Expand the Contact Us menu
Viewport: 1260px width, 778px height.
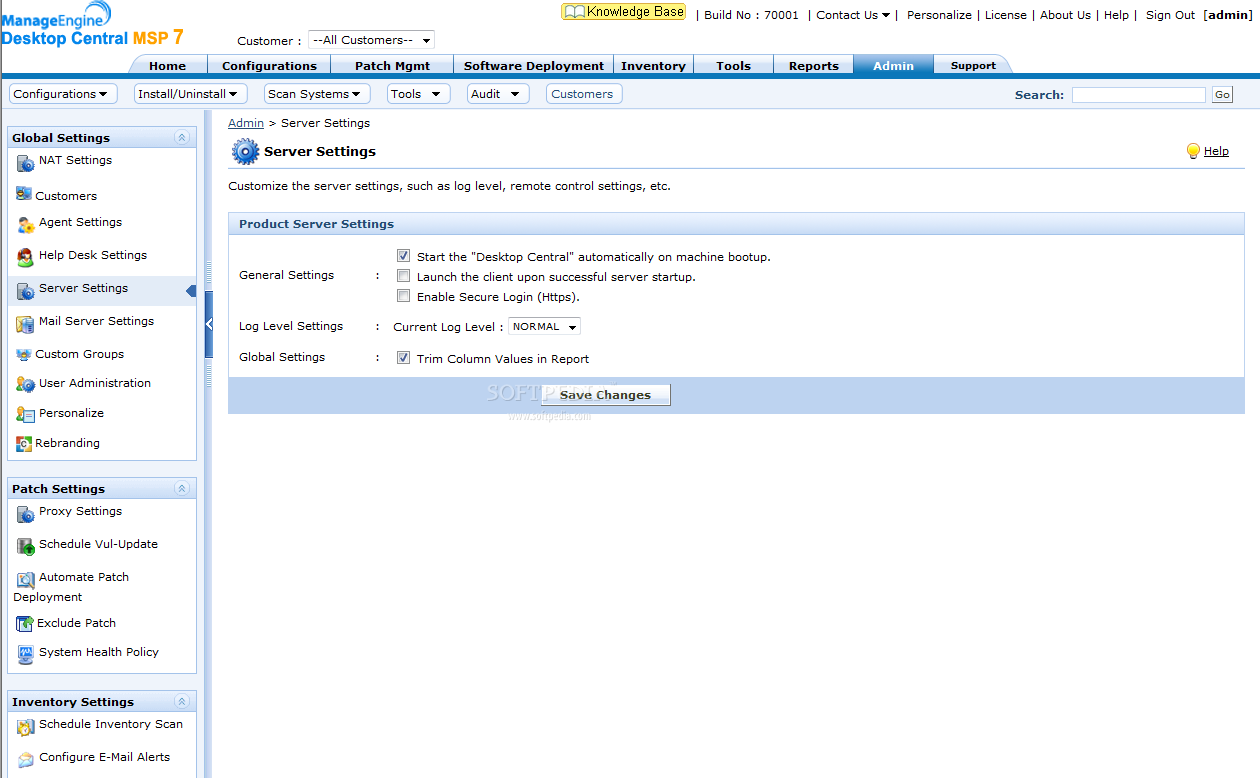tap(853, 15)
